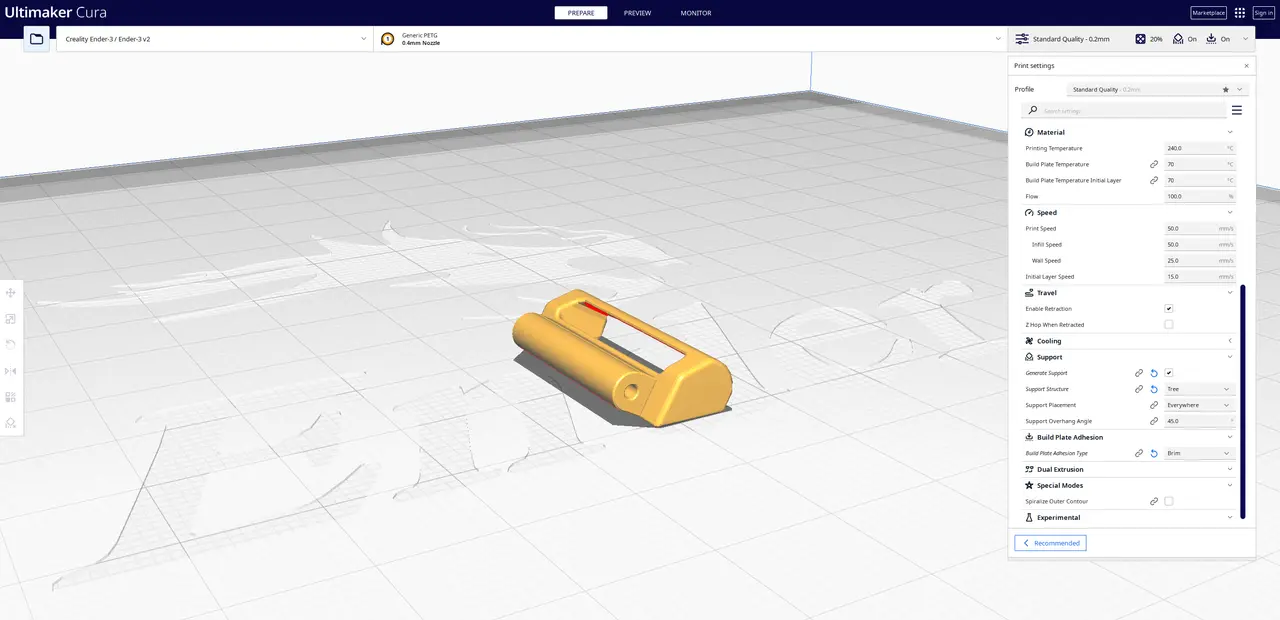Open the Marketplace

pos(1208,13)
